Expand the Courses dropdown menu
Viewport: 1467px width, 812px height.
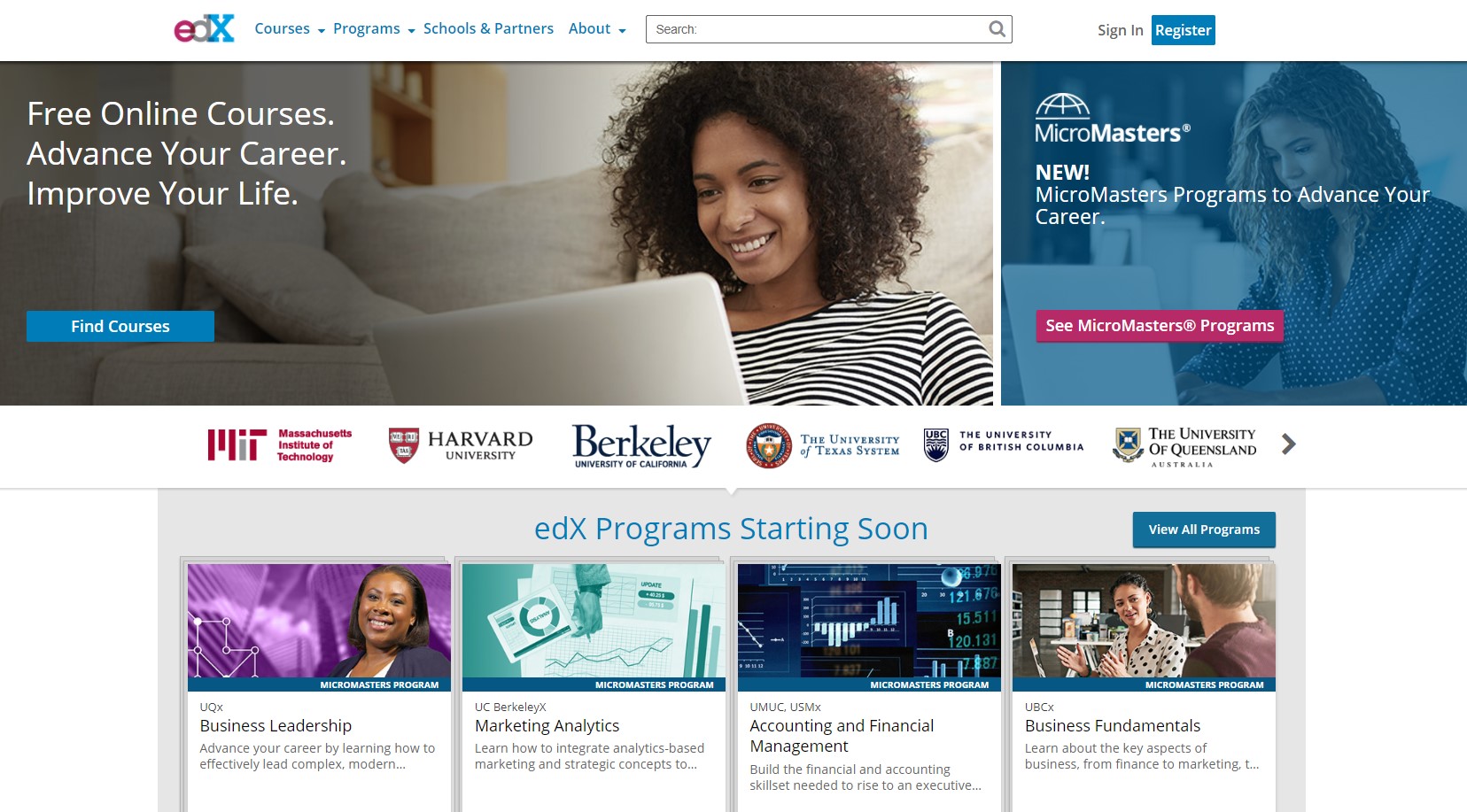(x=290, y=29)
